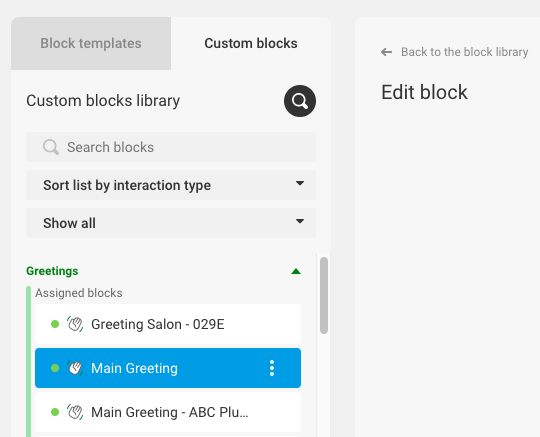Screen dimensions: 540x437
Task: Click the waving hand icon on Main Greeting
Action: pyautogui.click(x=75, y=368)
